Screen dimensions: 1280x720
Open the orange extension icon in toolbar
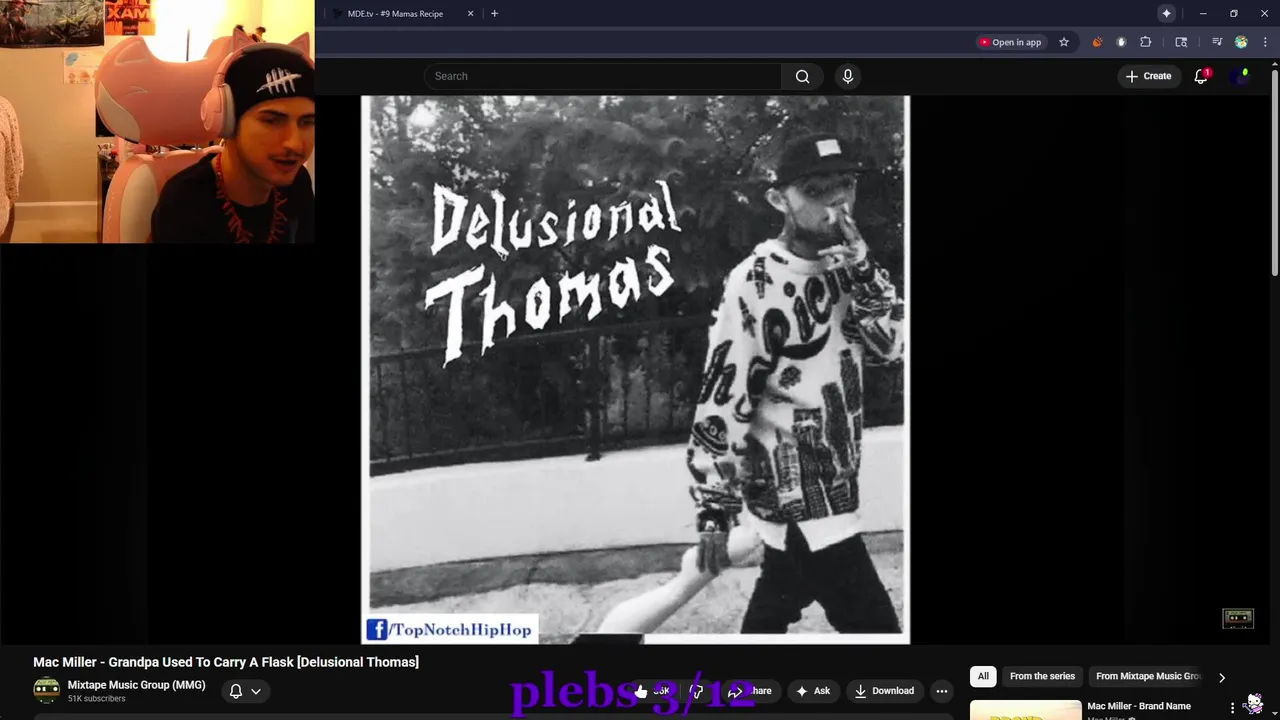(1097, 42)
